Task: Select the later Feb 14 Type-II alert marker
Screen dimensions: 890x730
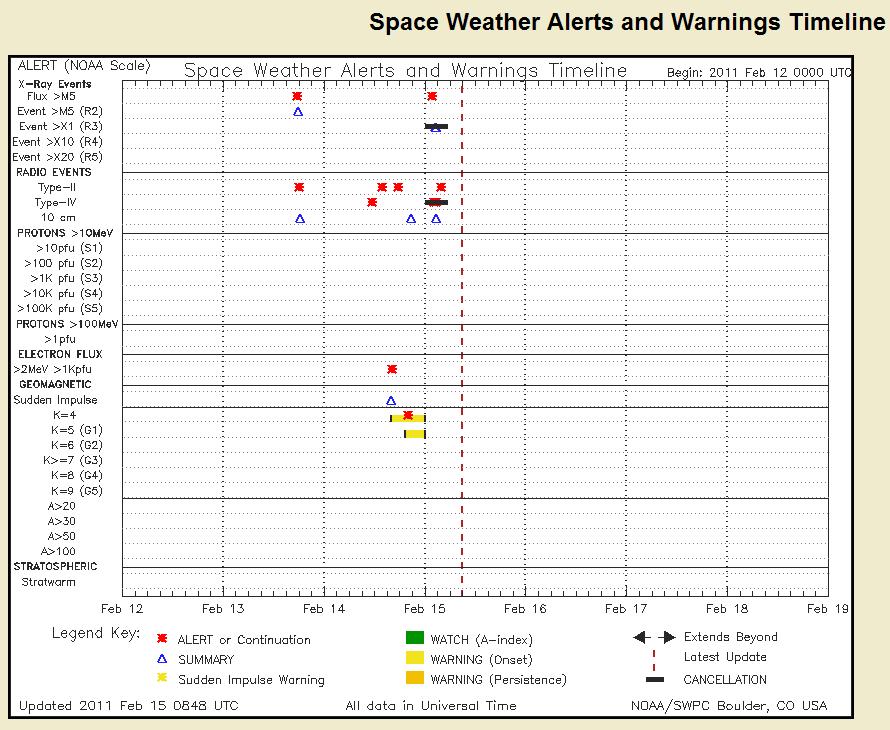Action: [x=398, y=187]
